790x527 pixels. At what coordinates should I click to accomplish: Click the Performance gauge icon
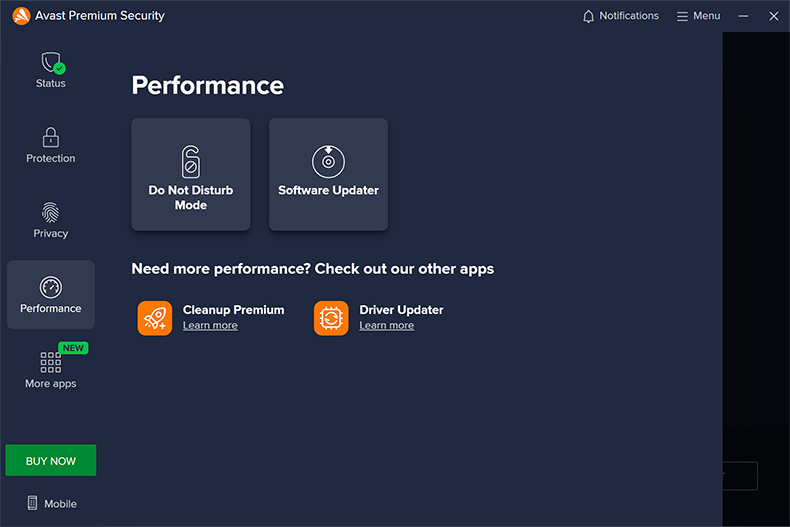tap(51, 287)
